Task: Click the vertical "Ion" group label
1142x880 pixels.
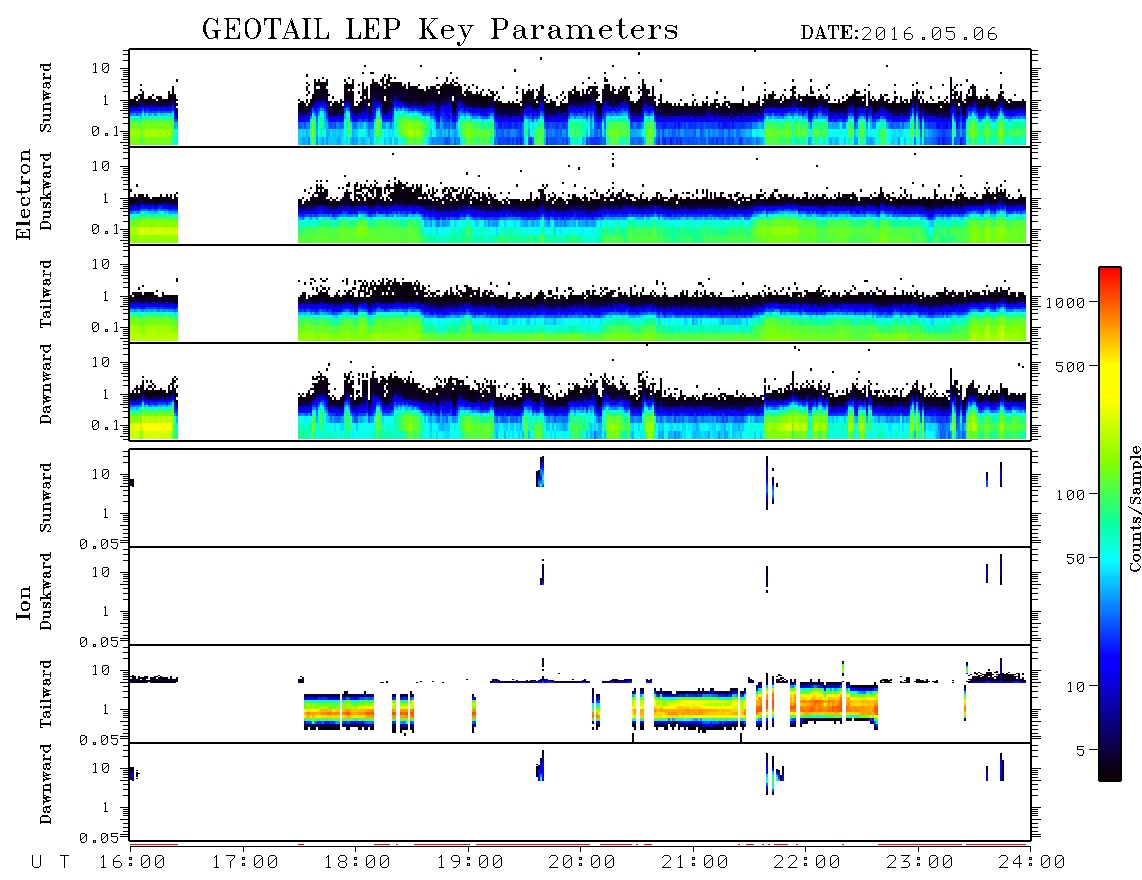Action: pos(24,602)
